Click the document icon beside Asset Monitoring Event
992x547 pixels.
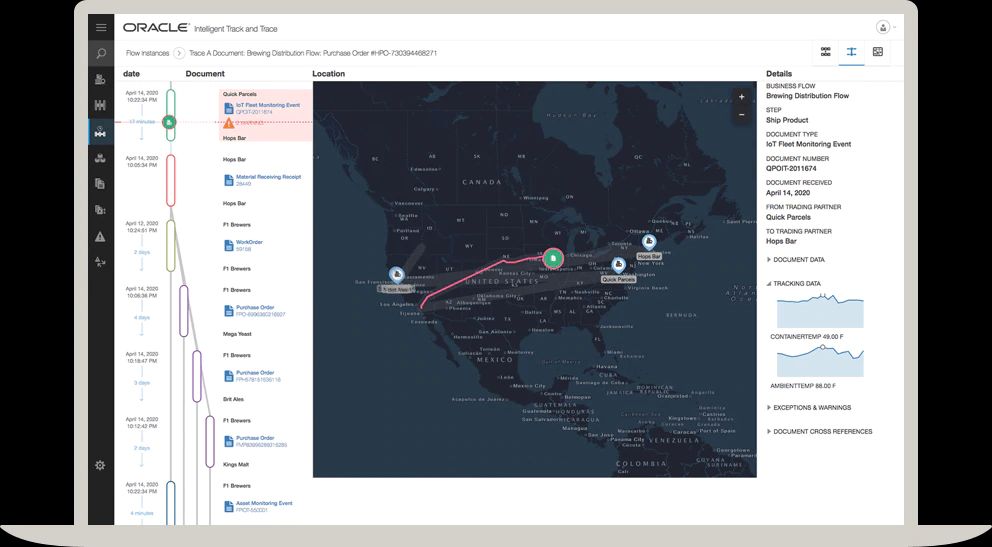(x=228, y=507)
